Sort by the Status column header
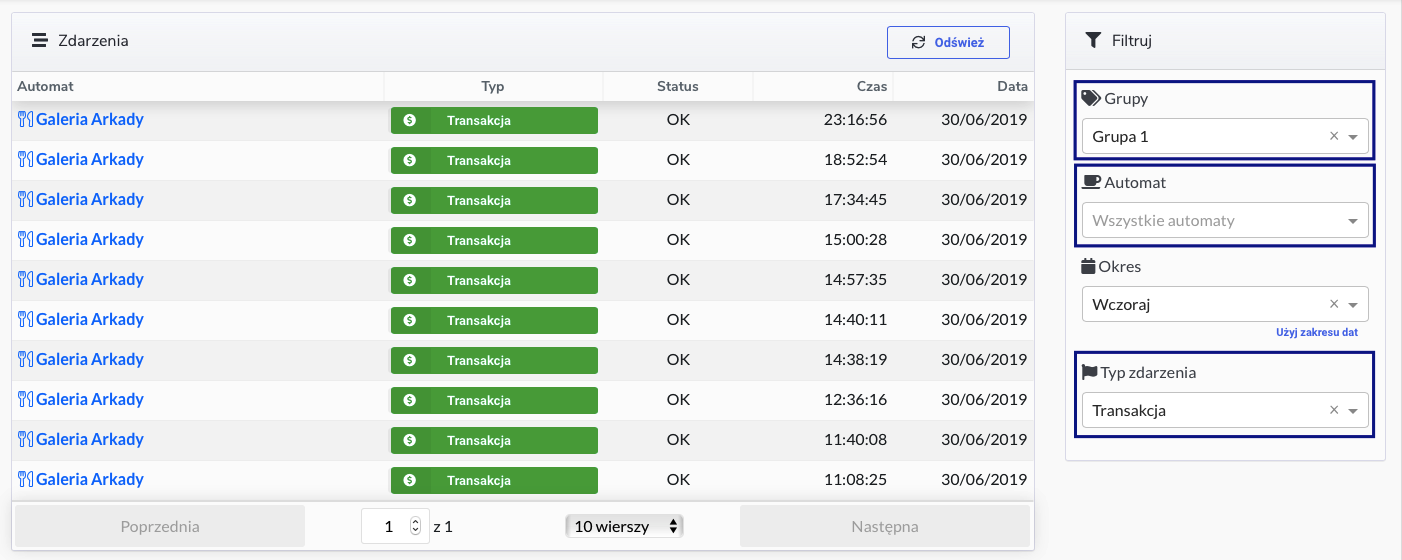1402x560 pixels. [678, 86]
